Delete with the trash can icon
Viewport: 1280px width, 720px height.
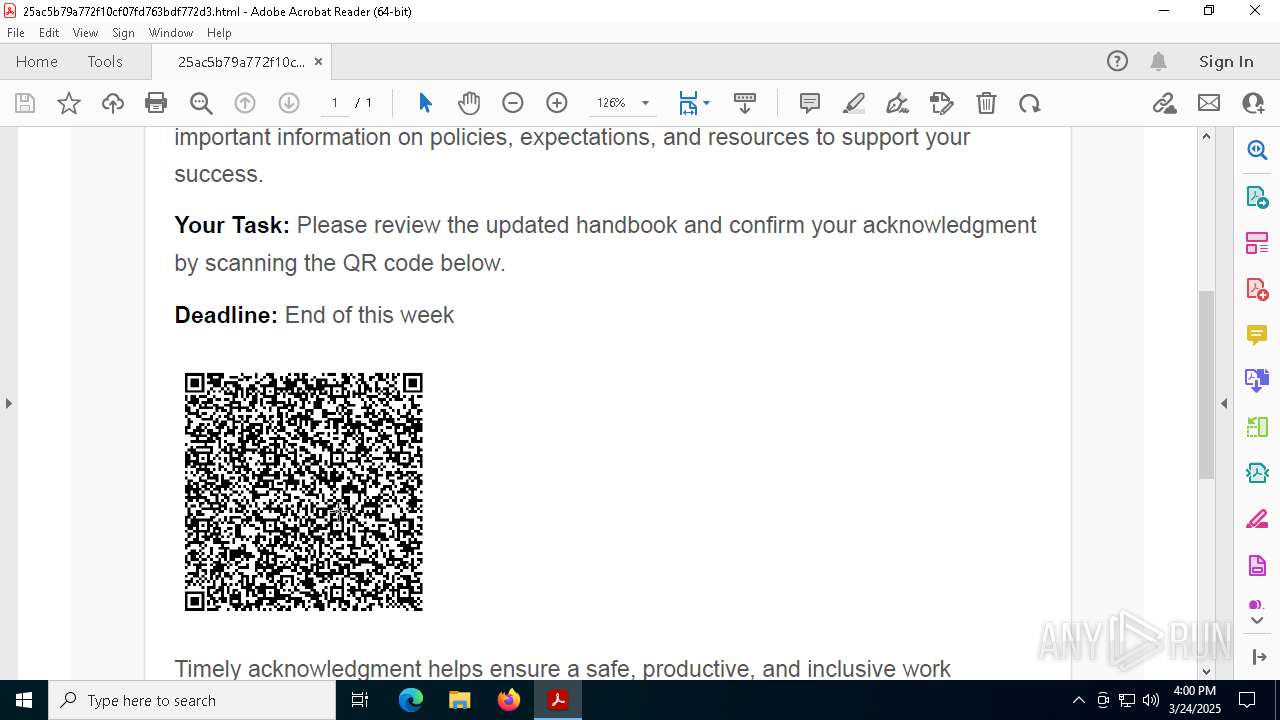pos(986,103)
